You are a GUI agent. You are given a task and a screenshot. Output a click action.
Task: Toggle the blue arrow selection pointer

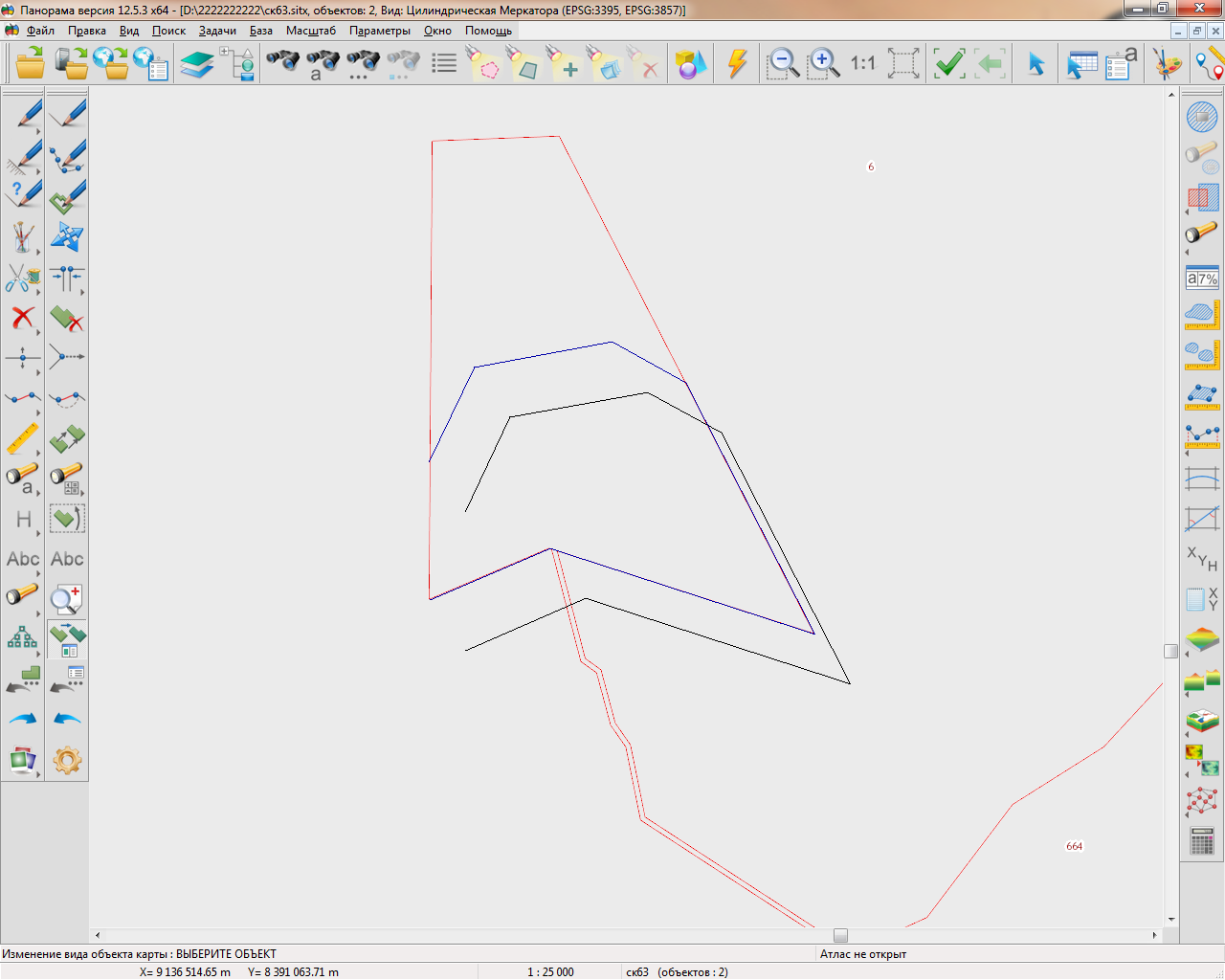point(1036,64)
